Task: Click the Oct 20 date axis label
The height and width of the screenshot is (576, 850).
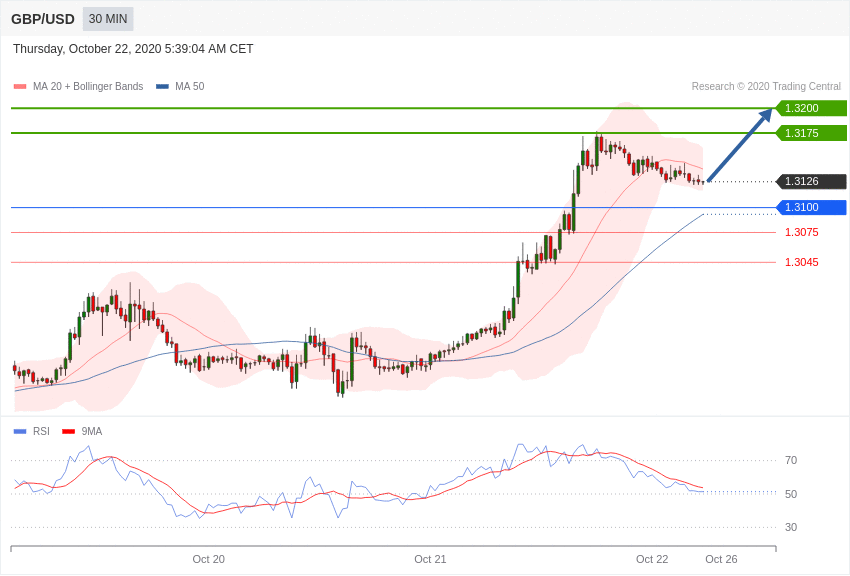Action: tap(208, 559)
